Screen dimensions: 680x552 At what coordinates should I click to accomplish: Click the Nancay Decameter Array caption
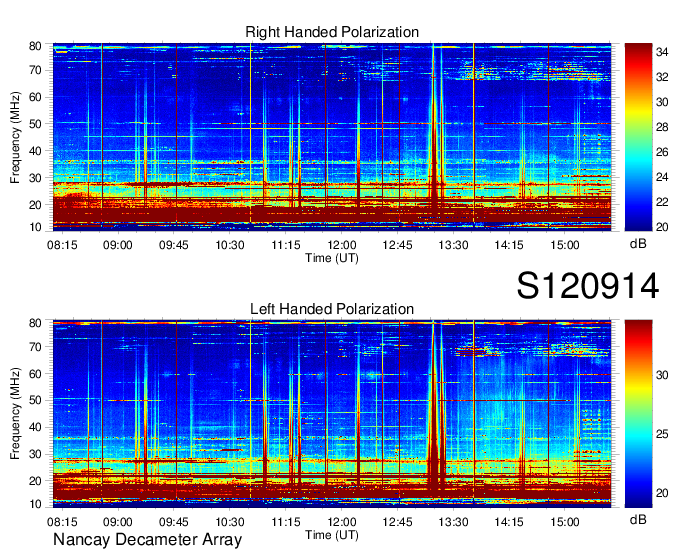(x=147, y=539)
